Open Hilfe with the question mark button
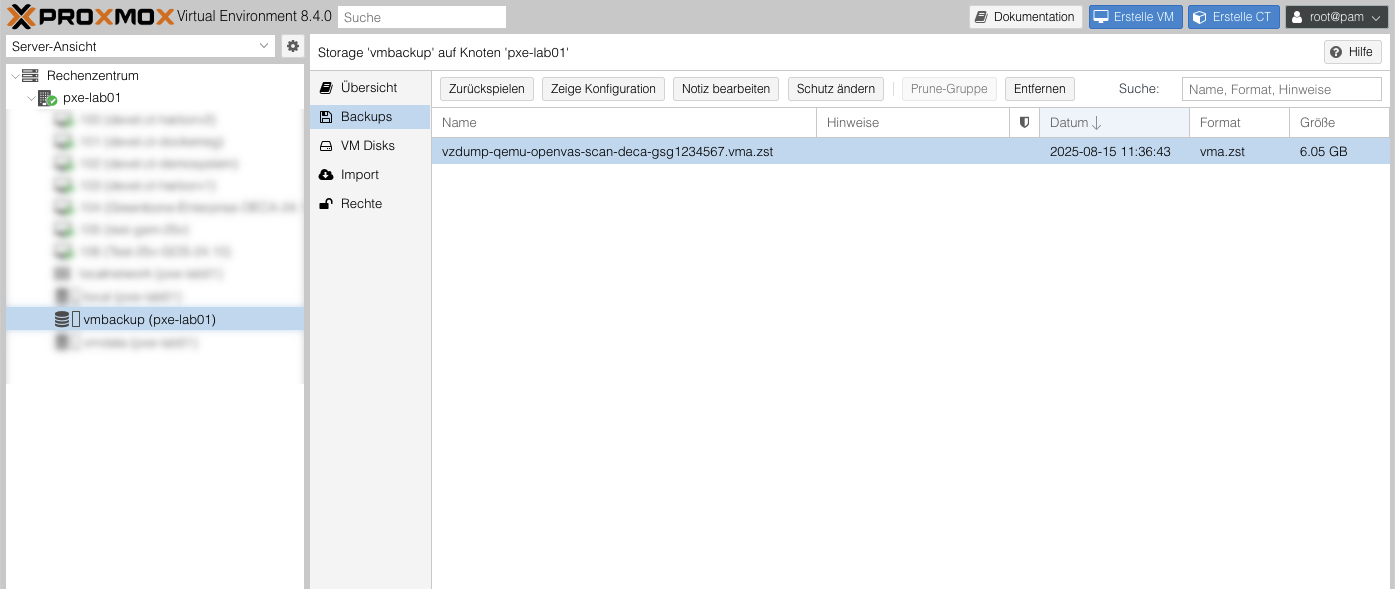 pyautogui.click(x=1352, y=52)
